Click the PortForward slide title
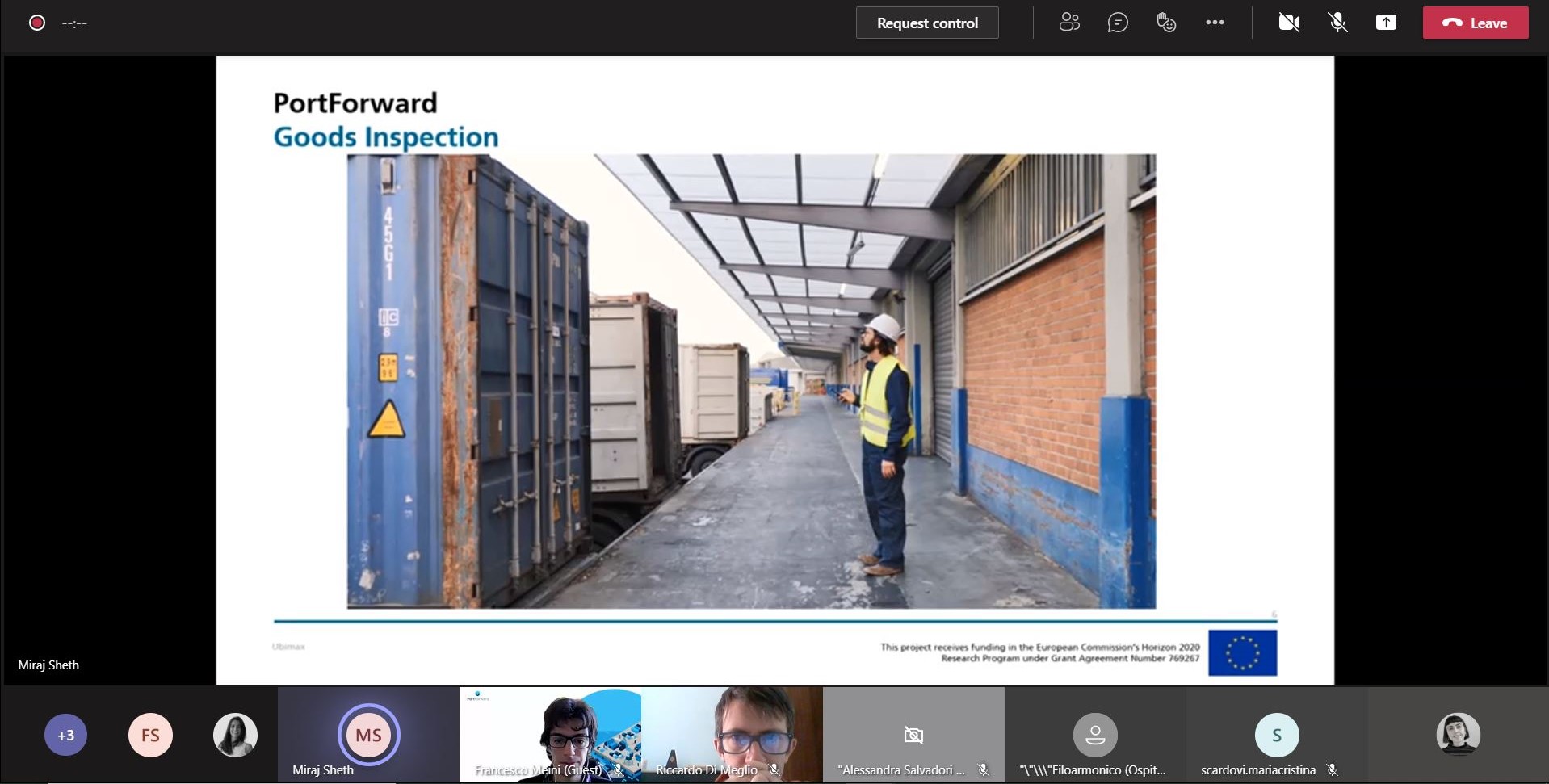The width and height of the screenshot is (1549, 784). point(355,103)
